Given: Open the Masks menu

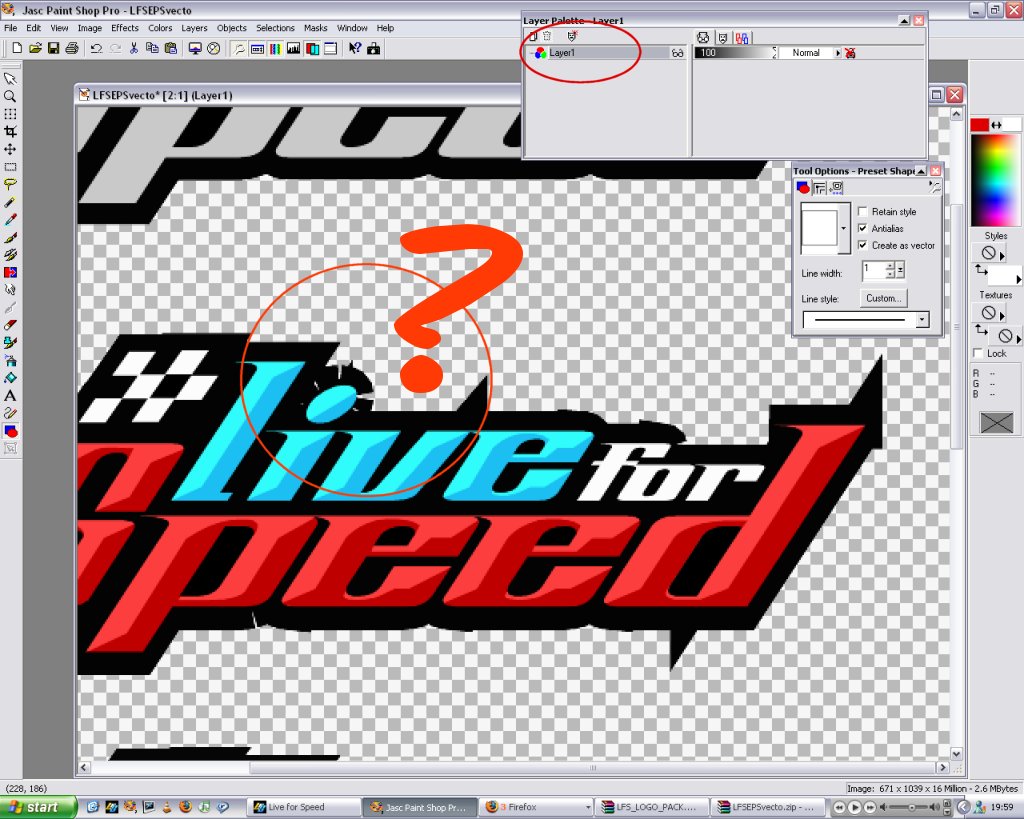Looking at the screenshot, I should tap(315, 28).
